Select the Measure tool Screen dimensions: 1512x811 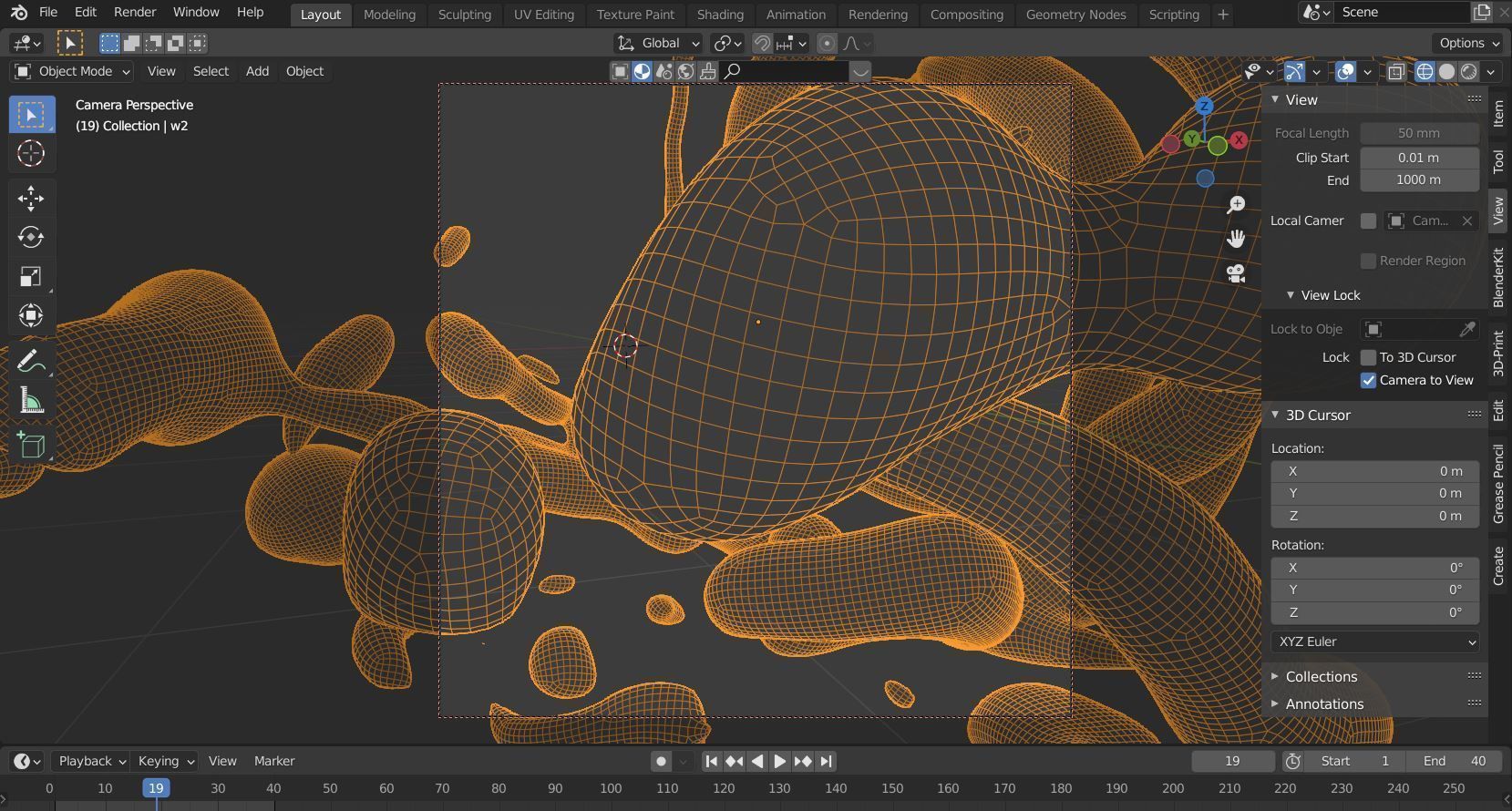pos(32,400)
